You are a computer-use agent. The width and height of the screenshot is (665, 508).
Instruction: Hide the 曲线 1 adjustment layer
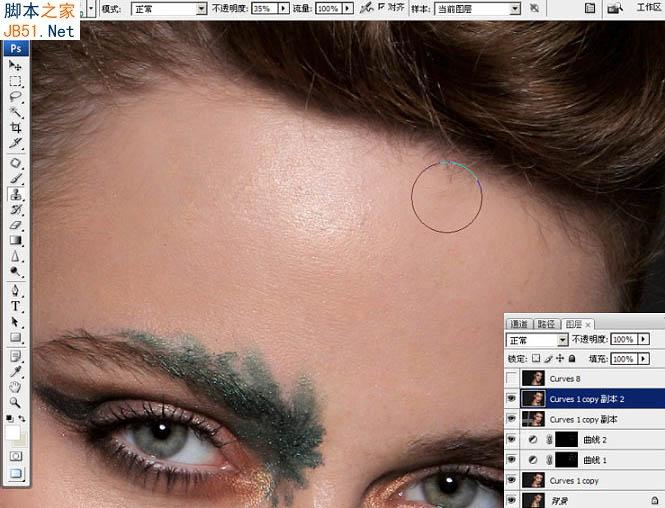pos(512,460)
